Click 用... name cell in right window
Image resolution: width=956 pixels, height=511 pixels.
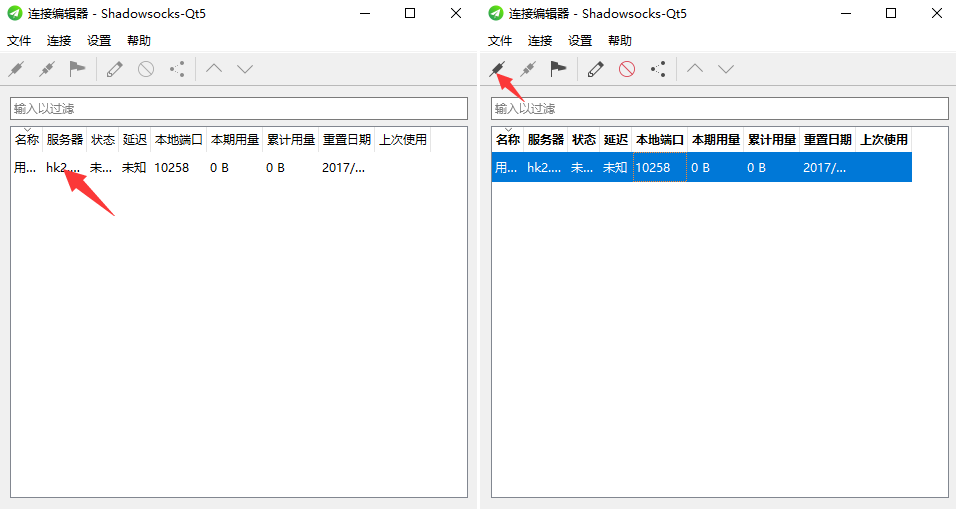click(508, 168)
